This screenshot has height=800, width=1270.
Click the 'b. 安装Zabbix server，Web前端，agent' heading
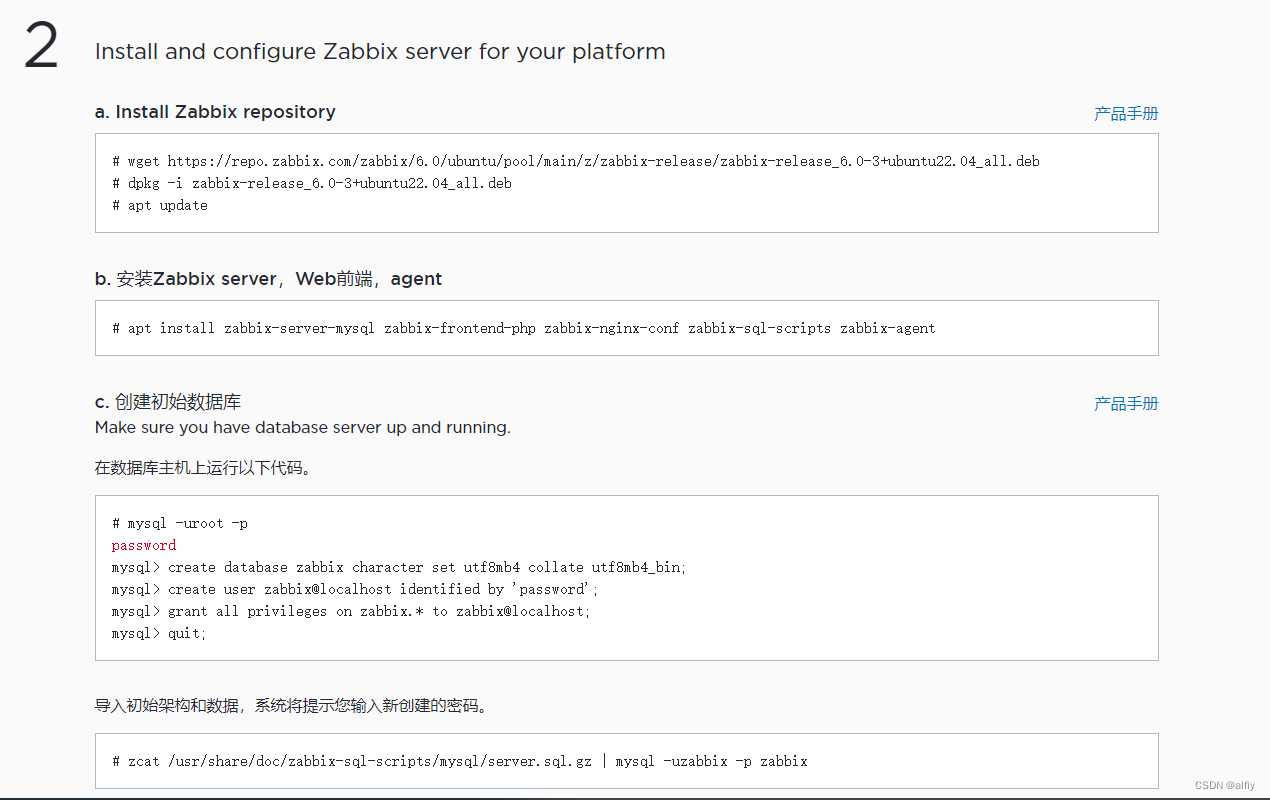click(268, 279)
